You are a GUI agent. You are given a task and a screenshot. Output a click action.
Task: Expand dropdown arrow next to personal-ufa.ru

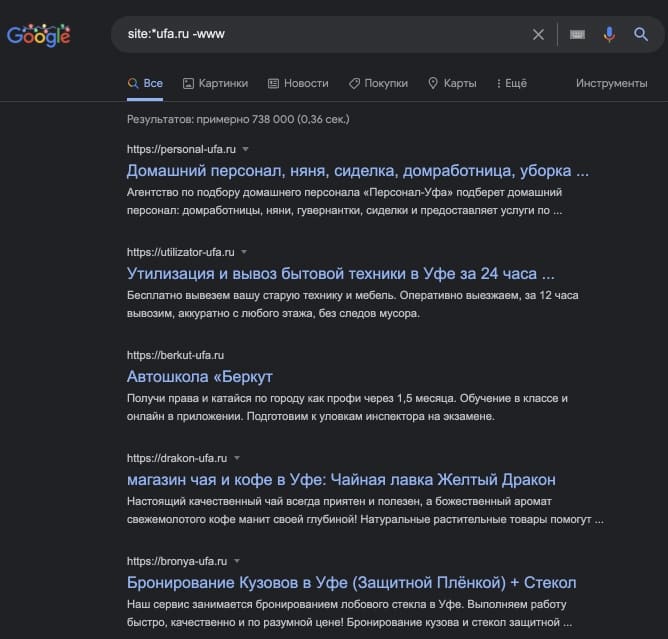tap(245, 149)
